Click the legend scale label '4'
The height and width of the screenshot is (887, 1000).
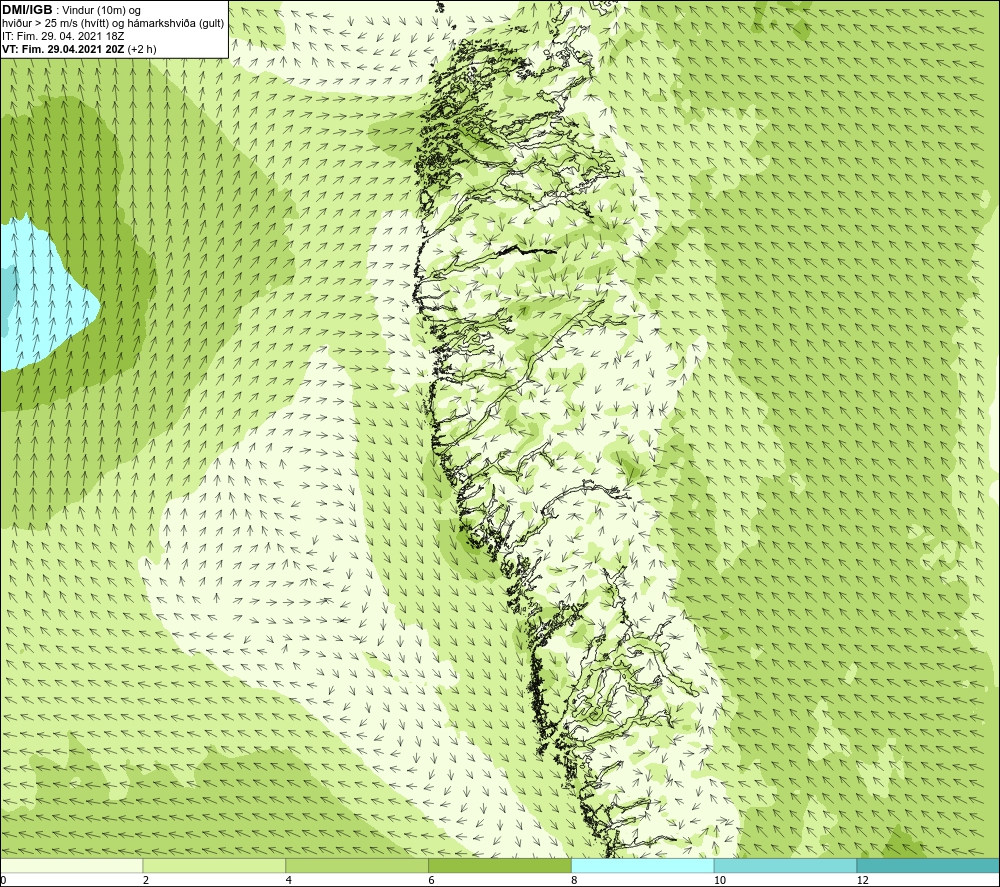tap(289, 880)
